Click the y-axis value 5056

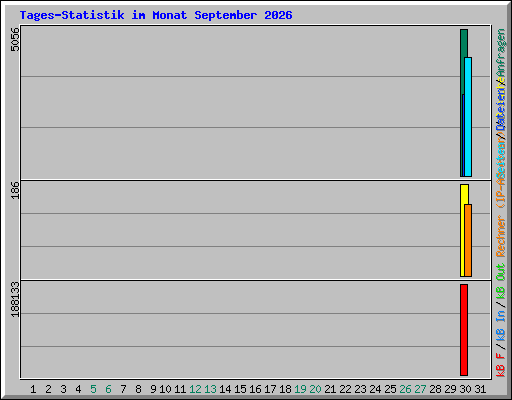coord(15,39)
